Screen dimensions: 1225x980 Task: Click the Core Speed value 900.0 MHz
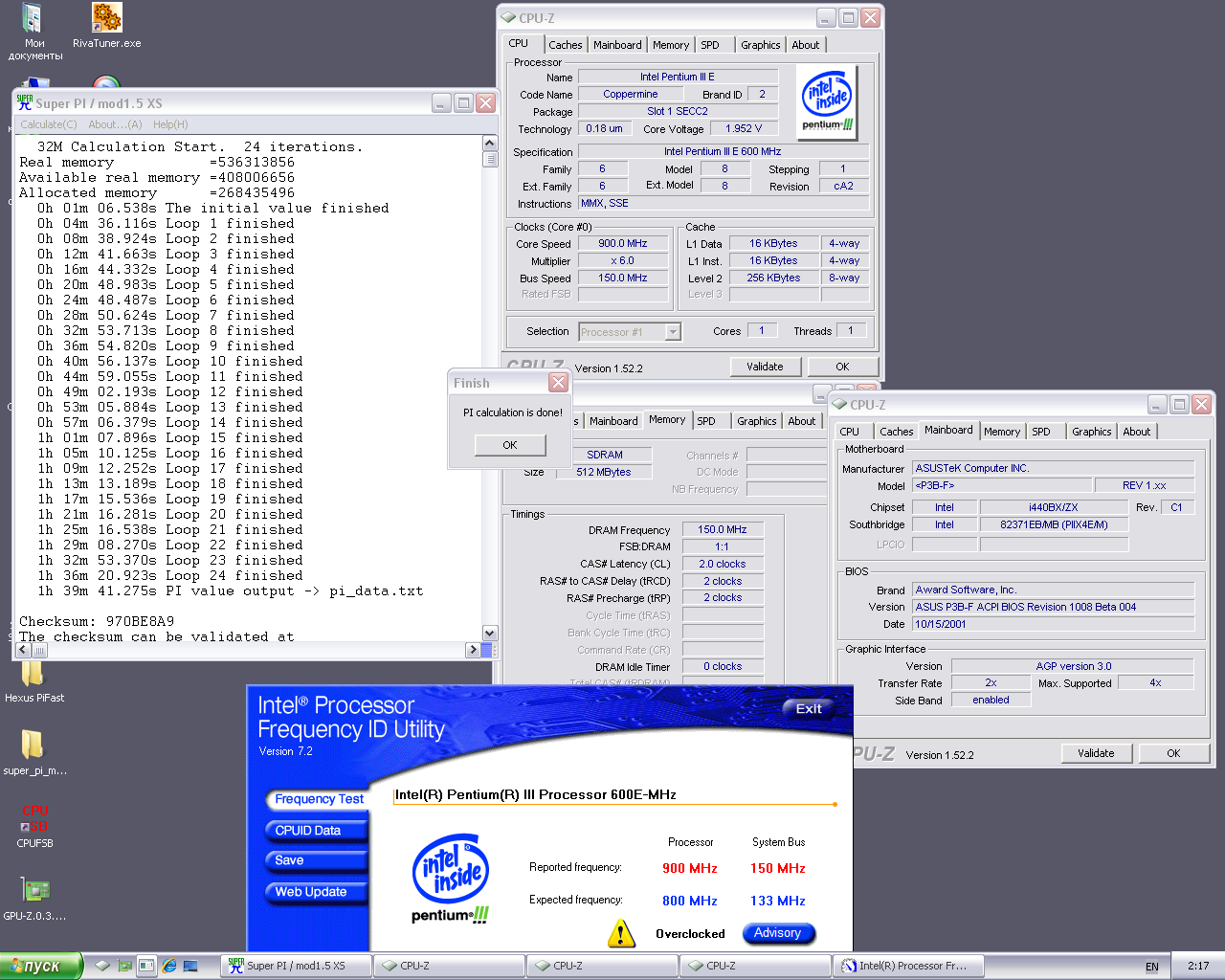pyautogui.click(x=623, y=244)
